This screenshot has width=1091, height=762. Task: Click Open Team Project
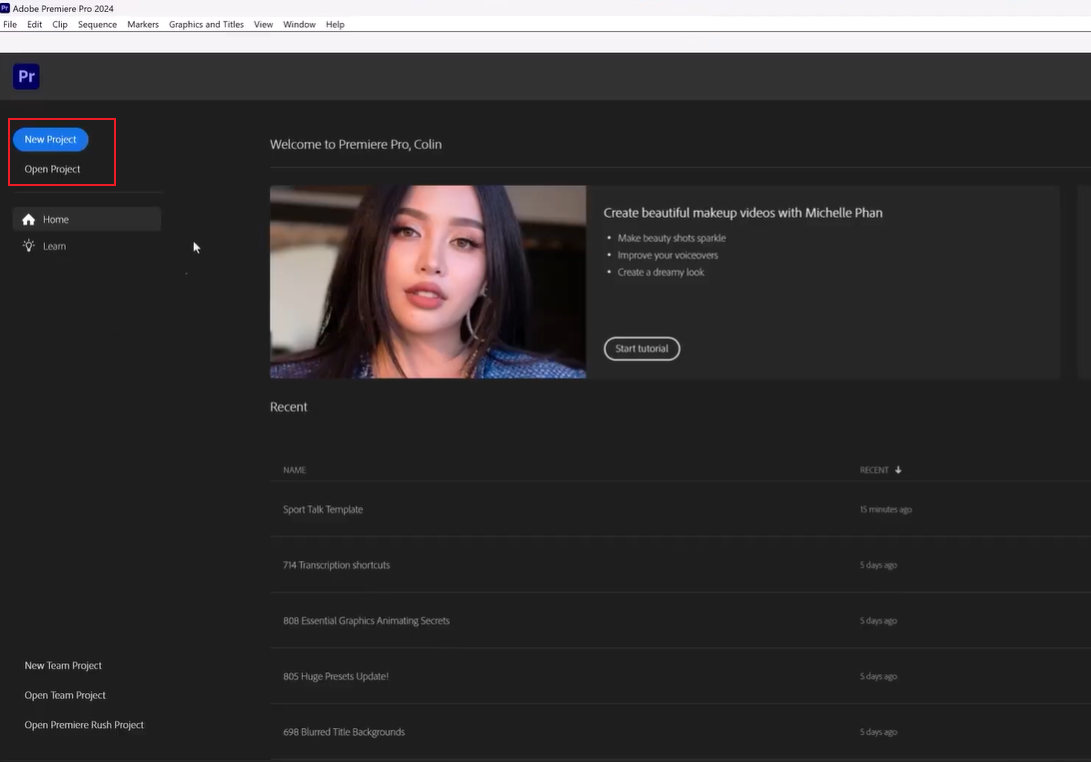[65, 694]
